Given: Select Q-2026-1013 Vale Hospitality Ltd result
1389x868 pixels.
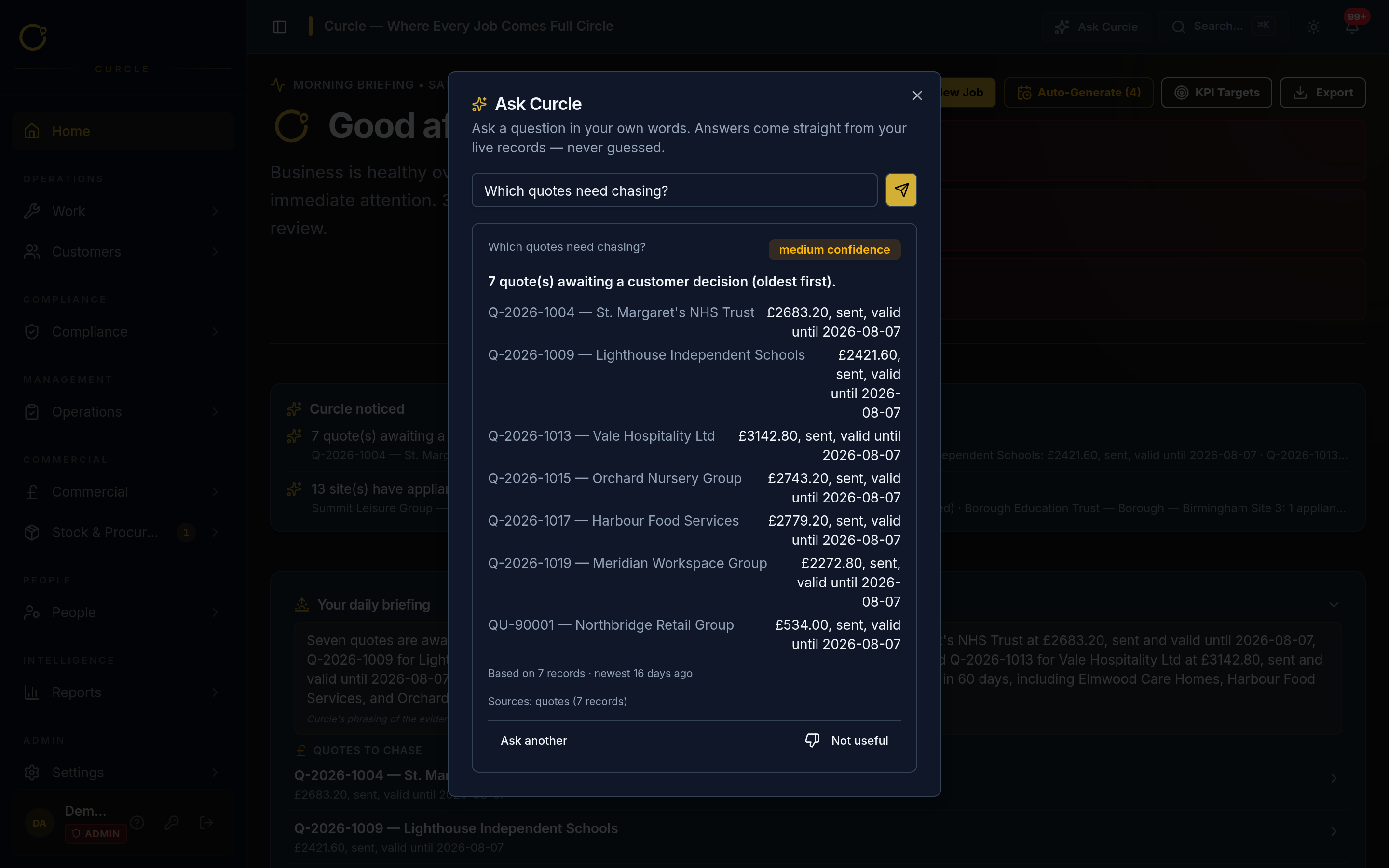Looking at the screenshot, I should point(694,446).
